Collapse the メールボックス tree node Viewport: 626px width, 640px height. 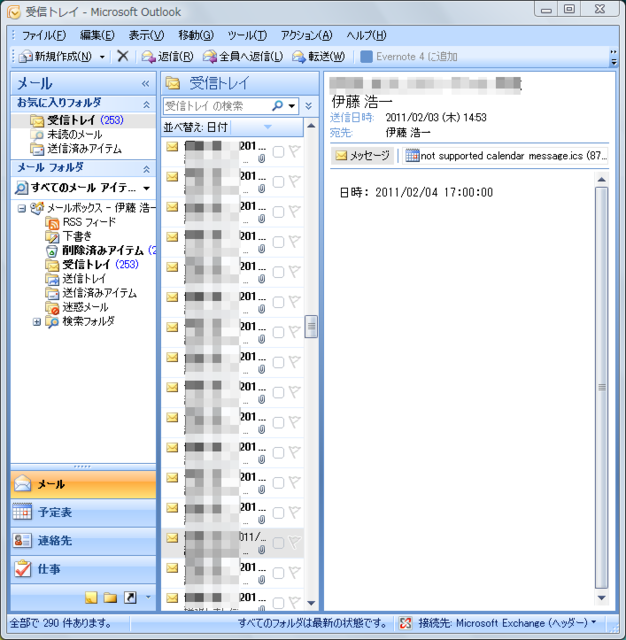click(x=21, y=209)
